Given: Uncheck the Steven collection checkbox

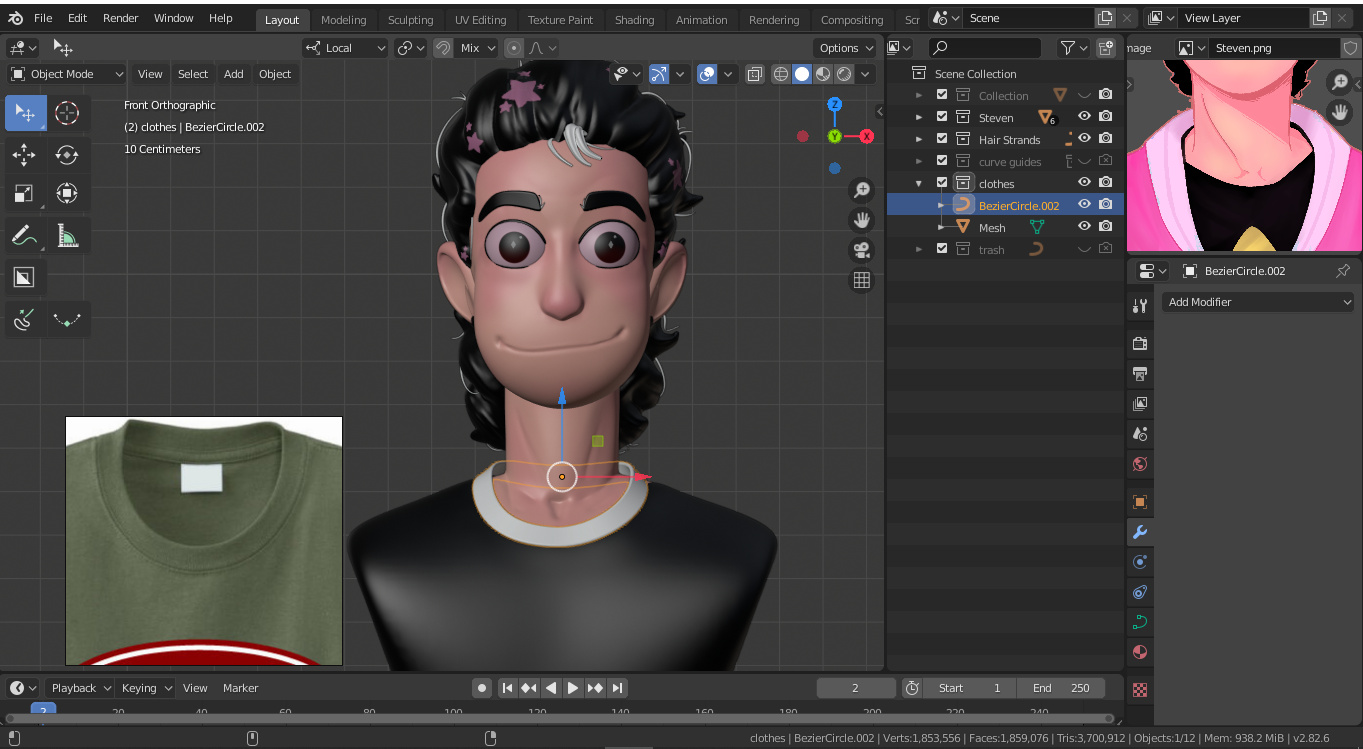Looking at the screenshot, I should (x=942, y=117).
